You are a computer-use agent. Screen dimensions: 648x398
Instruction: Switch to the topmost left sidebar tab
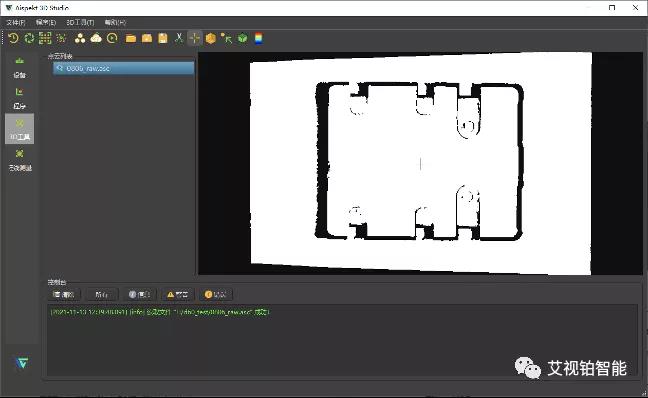coord(19,67)
